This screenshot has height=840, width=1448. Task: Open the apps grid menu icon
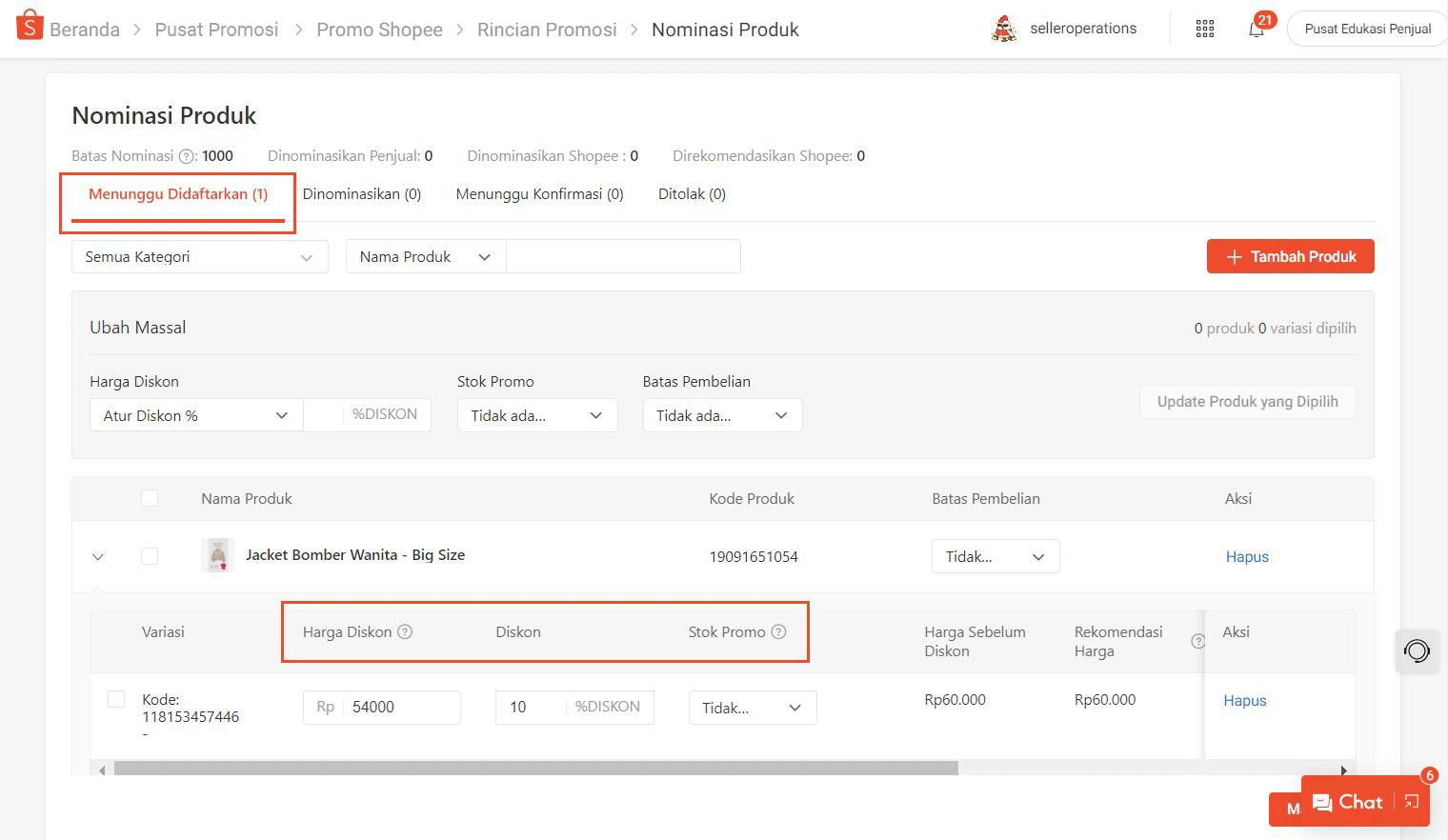[1205, 29]
